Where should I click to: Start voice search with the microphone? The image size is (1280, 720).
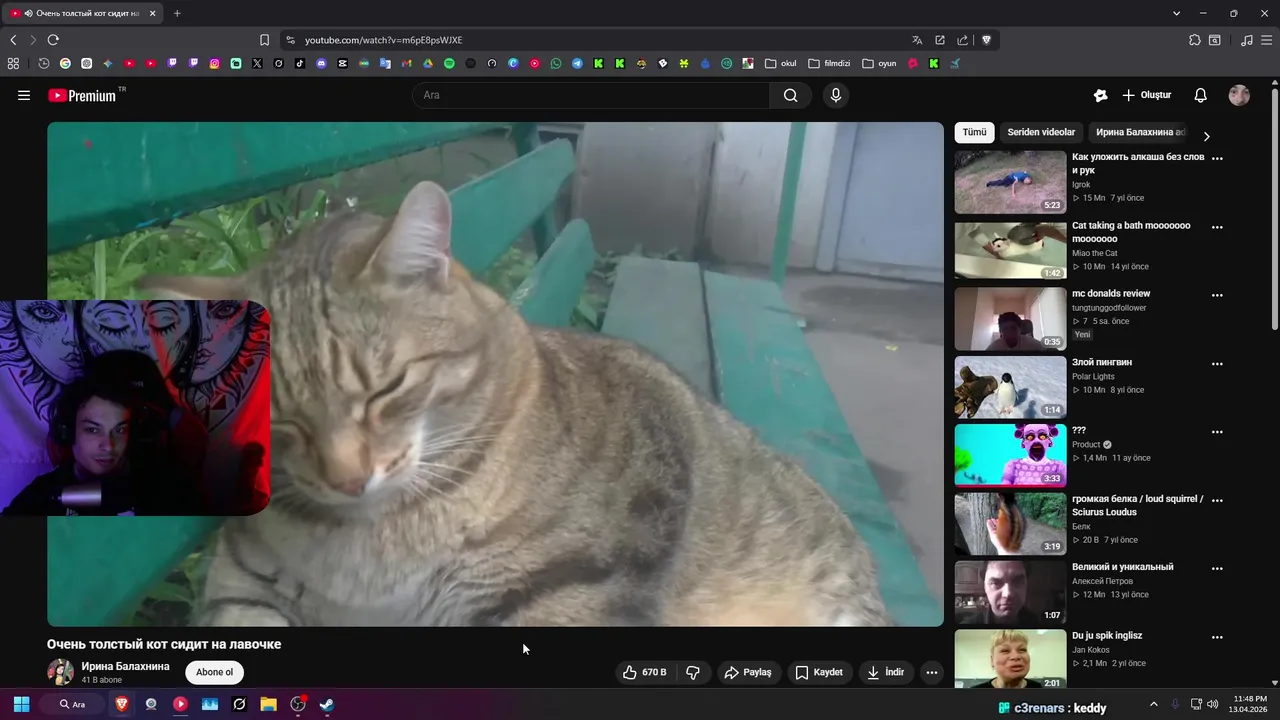(836, 95)
